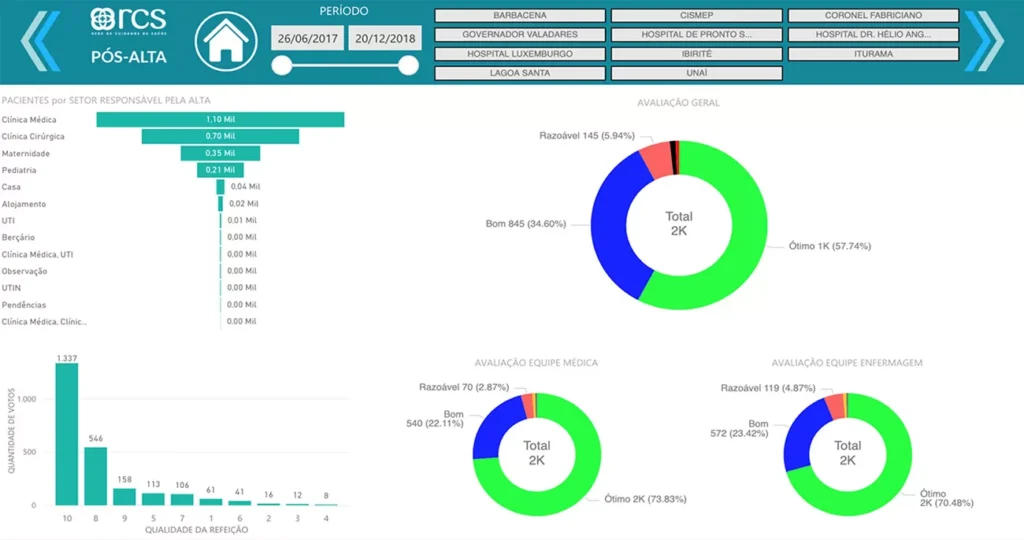
Task: Click the RCS logo
Action: point(128,20)
